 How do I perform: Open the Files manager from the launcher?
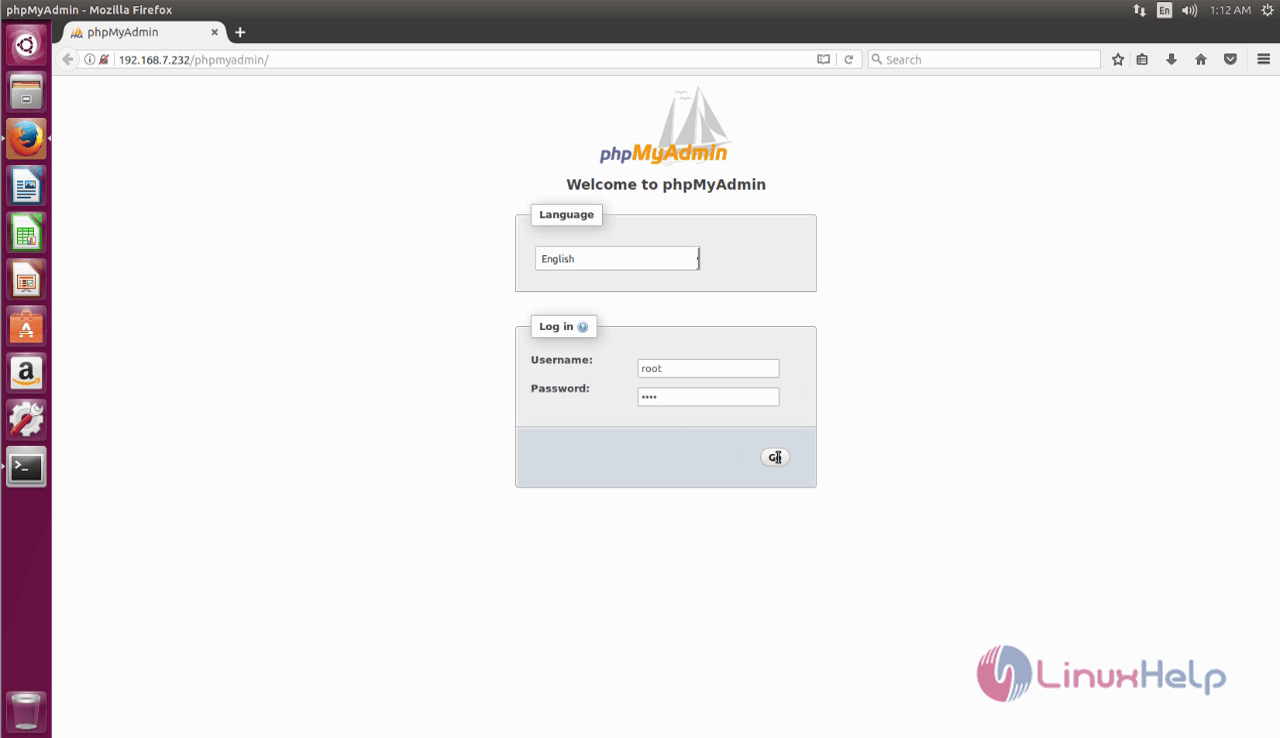26,92
